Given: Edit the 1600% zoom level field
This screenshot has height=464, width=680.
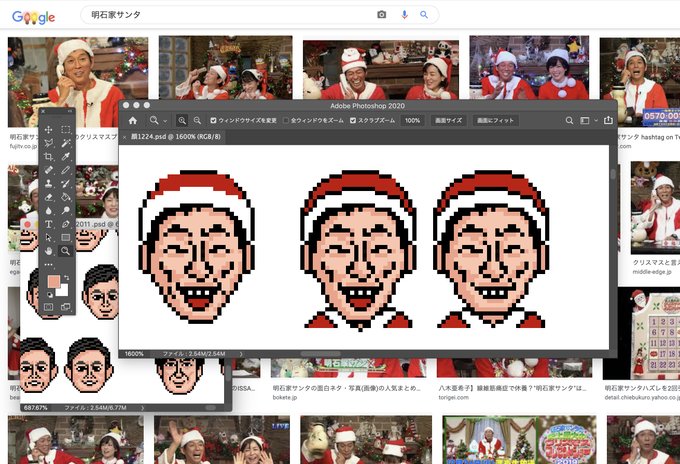Looking at the screenshot, I should coord(134,354).
